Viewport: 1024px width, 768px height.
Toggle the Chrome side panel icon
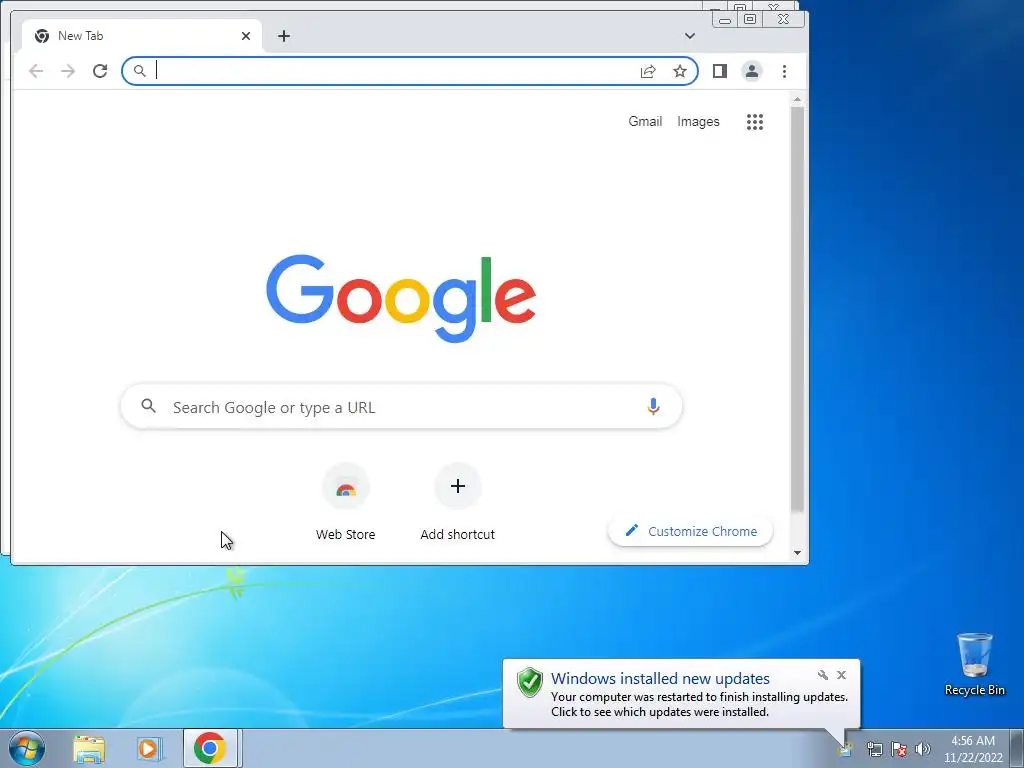720,71
